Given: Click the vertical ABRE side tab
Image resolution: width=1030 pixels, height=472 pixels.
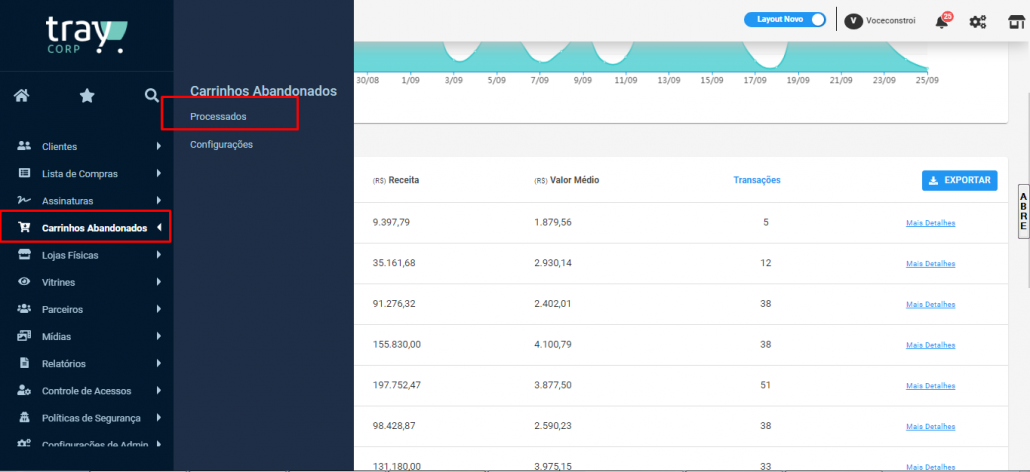Looking at the screenshot, I should [x=1023, y=210].
